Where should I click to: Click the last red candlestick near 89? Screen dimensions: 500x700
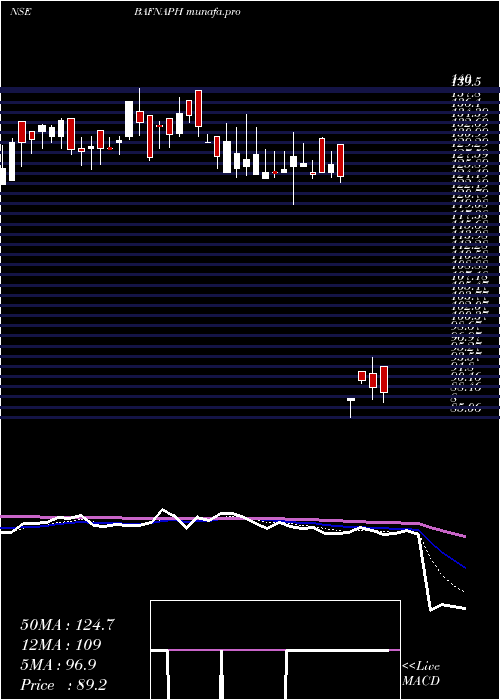coord(384,379)
